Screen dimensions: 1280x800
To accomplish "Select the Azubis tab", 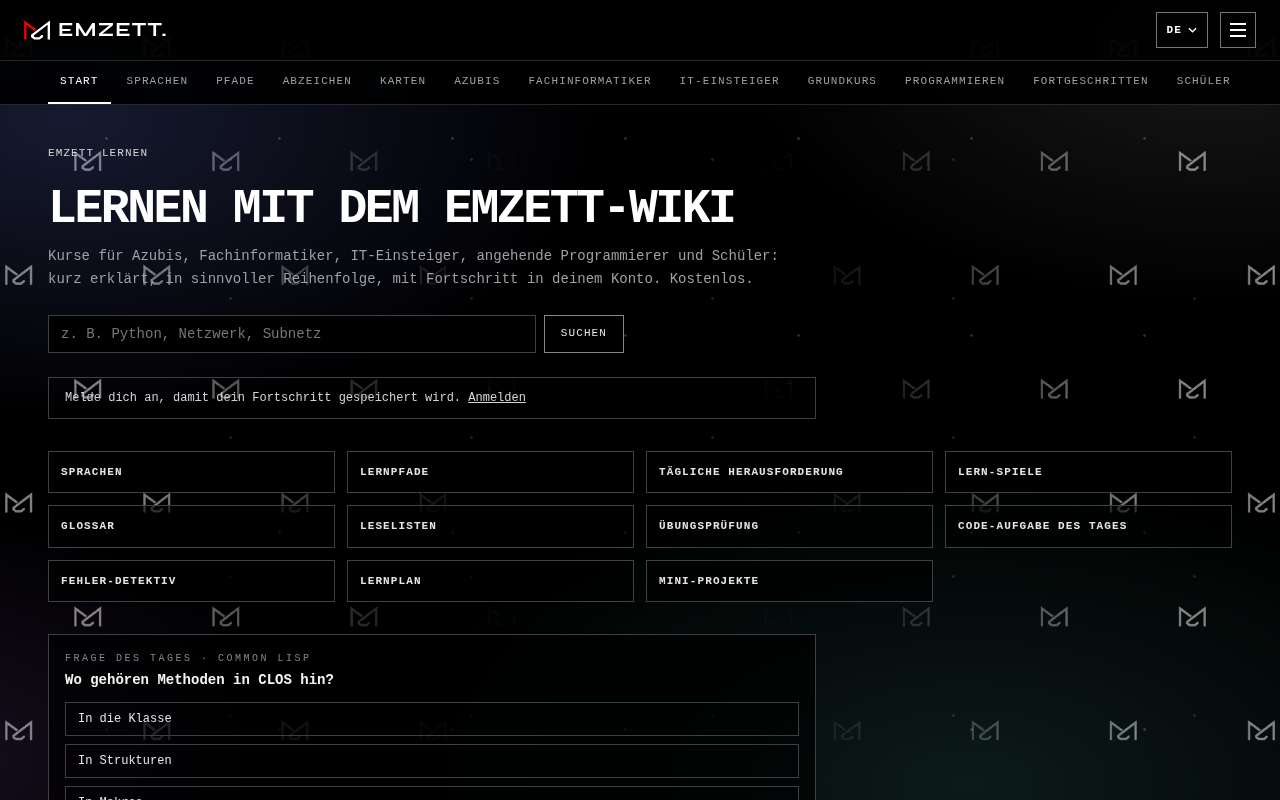I will [x=477, y=81].
